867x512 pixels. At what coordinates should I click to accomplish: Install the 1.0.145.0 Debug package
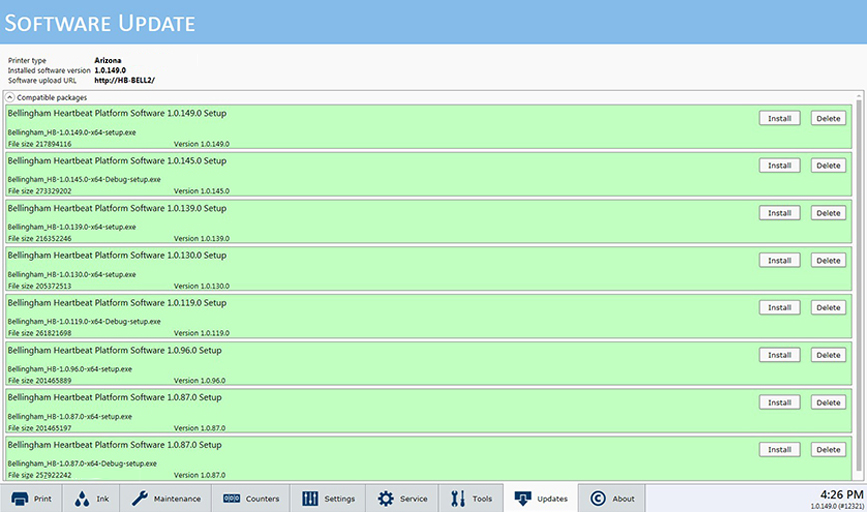[779, 166]
